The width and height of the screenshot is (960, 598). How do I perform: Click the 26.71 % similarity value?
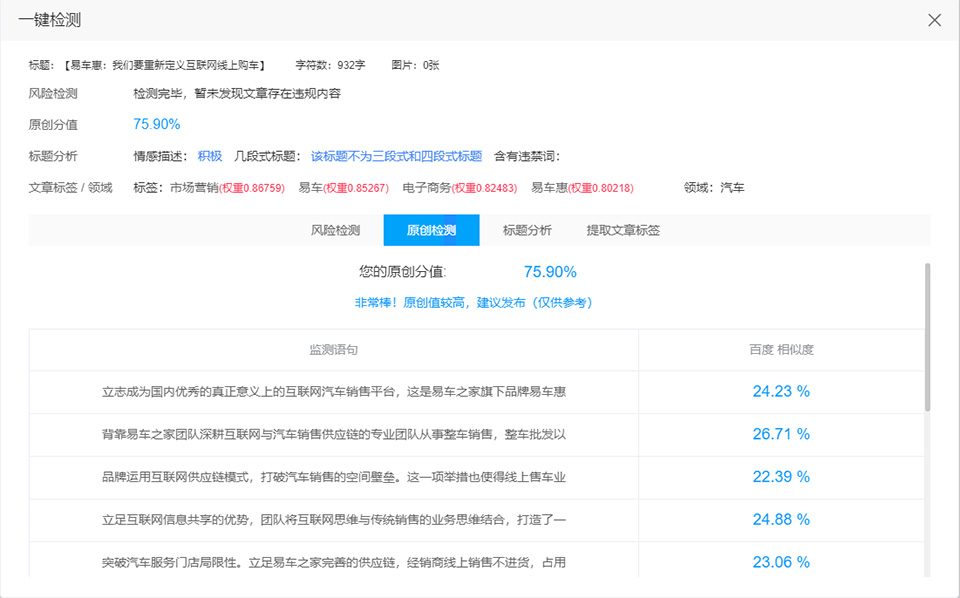pyautogui.click(x=781, y=434)
